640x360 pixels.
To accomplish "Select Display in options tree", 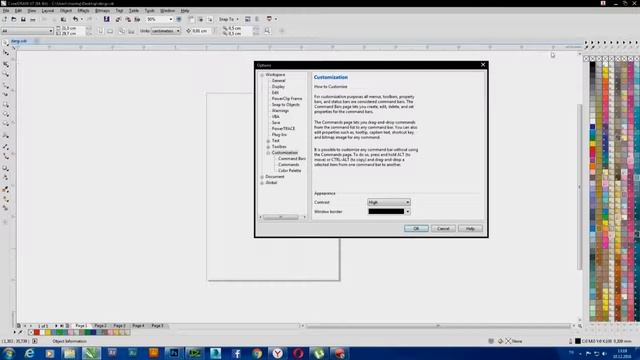I will point(278,87).
